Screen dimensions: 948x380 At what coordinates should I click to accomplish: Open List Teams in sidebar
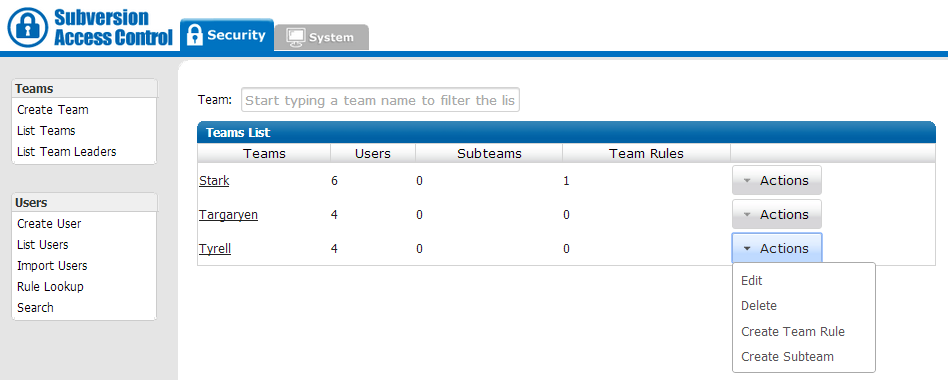tap(46, 130)
